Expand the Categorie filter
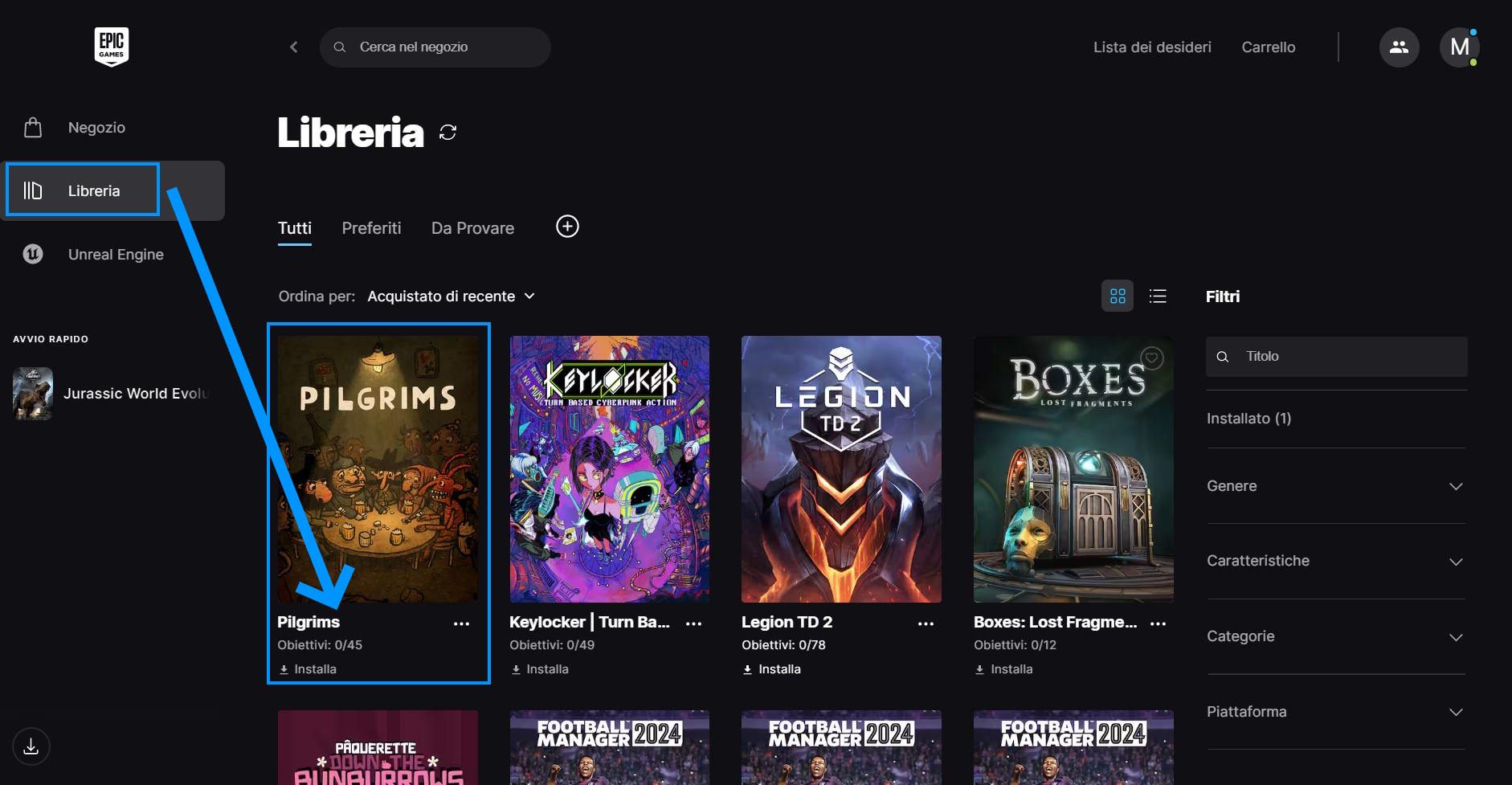 click(x=1337, y=636)
